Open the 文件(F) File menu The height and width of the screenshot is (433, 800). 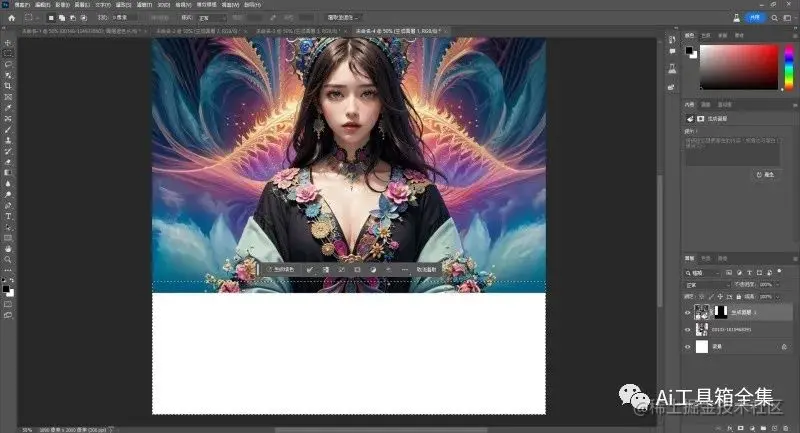[x=22, y=5]
